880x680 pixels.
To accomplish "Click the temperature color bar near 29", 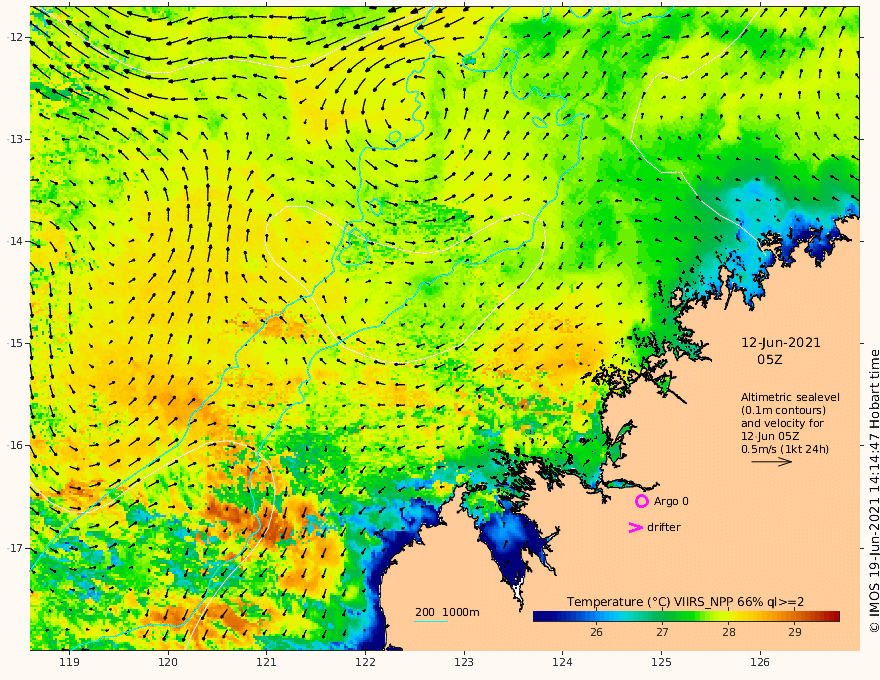I will 795,617.
